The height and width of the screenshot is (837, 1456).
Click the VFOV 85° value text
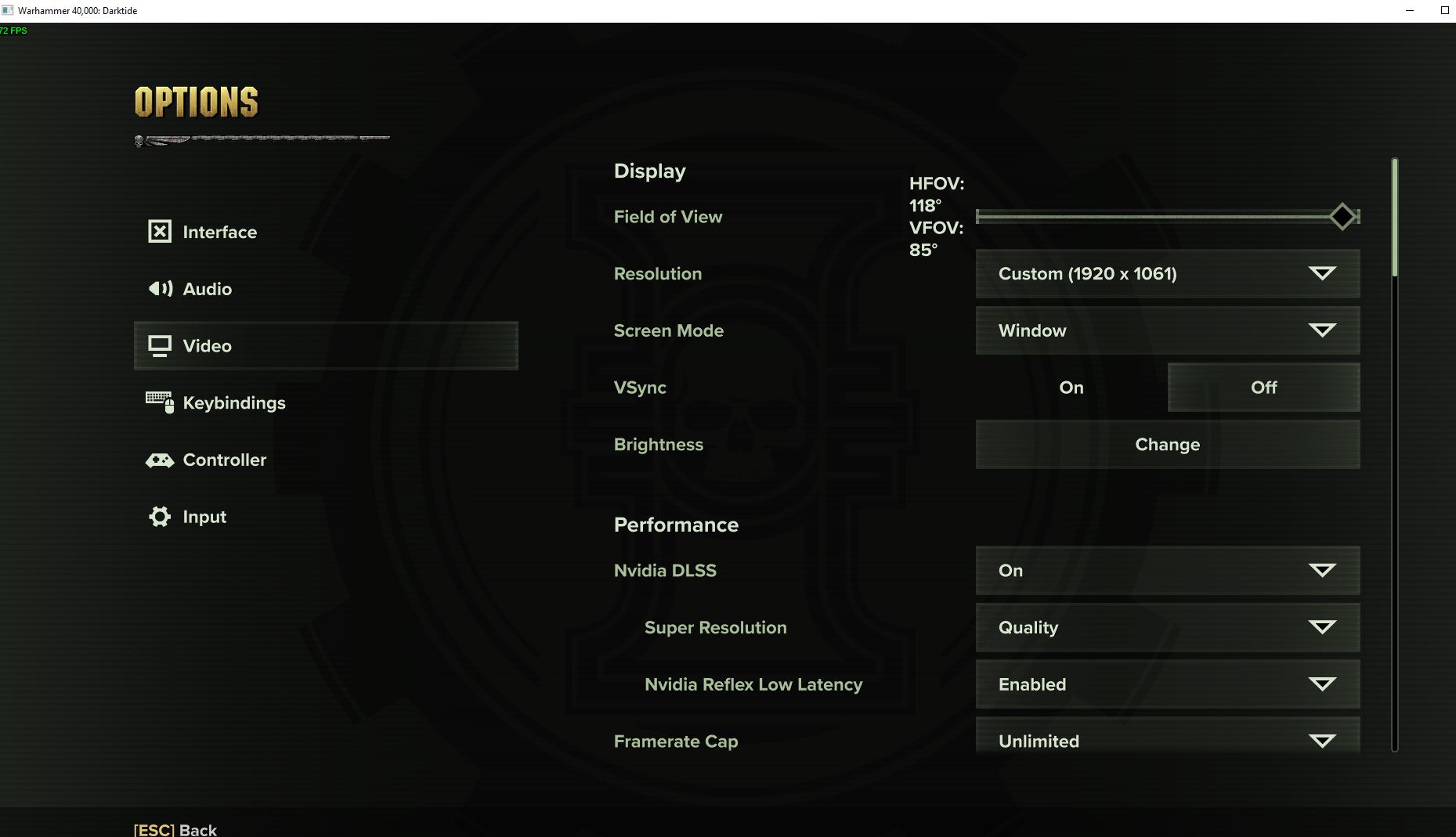[x=937, y=239]
